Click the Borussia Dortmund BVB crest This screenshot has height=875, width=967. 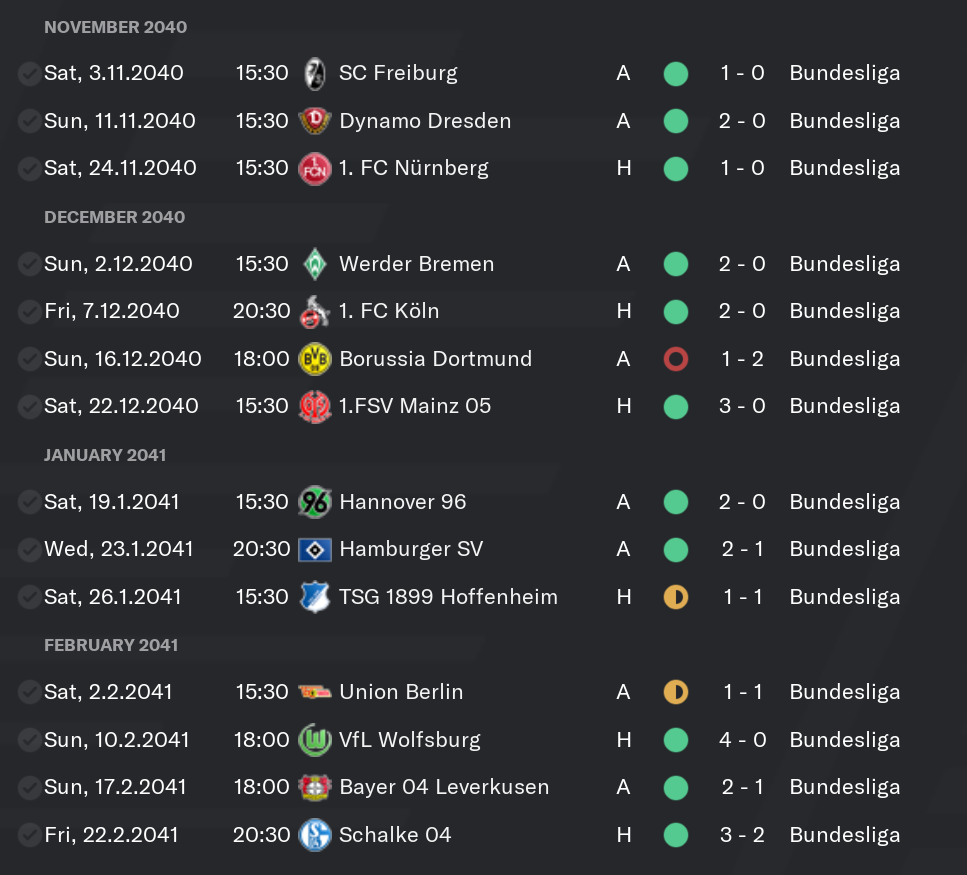315,359
